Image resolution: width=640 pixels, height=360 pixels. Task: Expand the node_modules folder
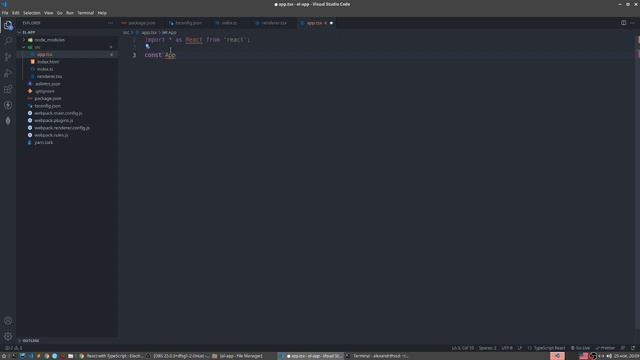point(67,40)
